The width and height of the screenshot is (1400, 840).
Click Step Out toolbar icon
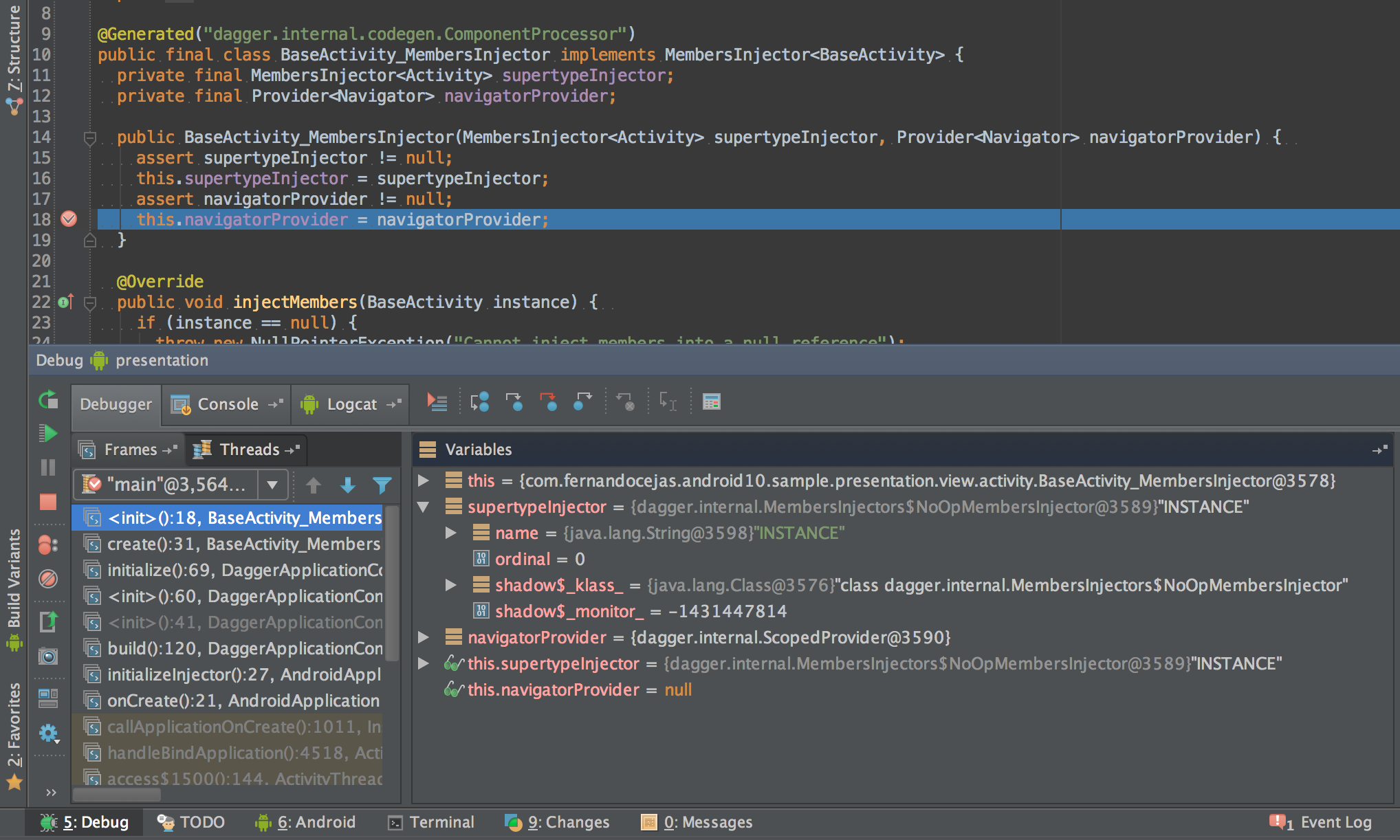pos(582,401)
